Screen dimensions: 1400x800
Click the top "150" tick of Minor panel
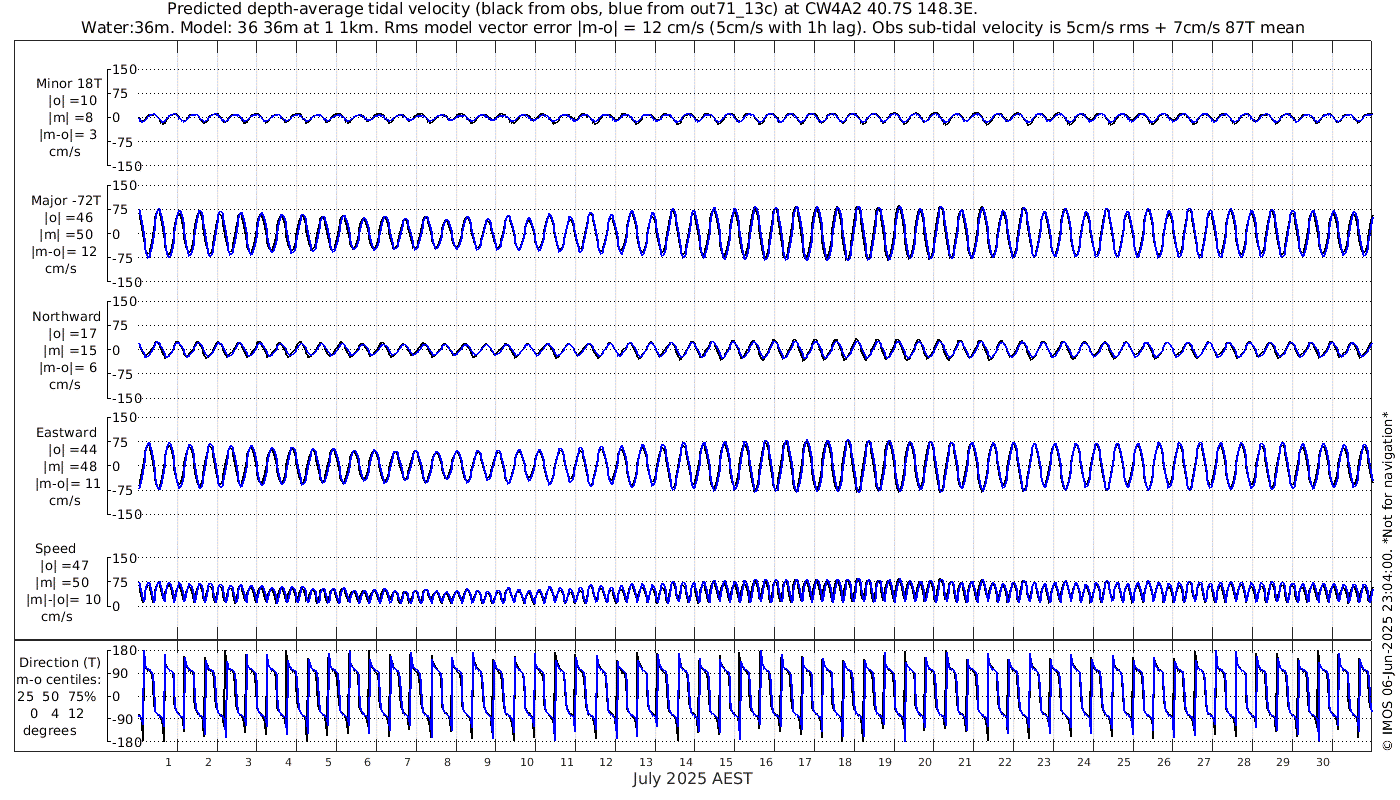tap(124, 69)
